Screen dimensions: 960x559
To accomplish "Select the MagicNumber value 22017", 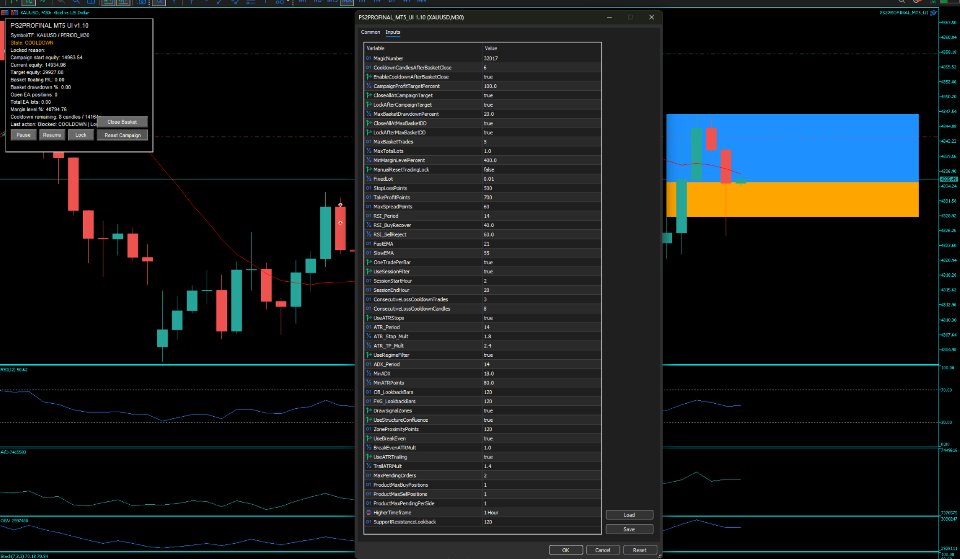I will pyautogui.click(x=490, y=58).
